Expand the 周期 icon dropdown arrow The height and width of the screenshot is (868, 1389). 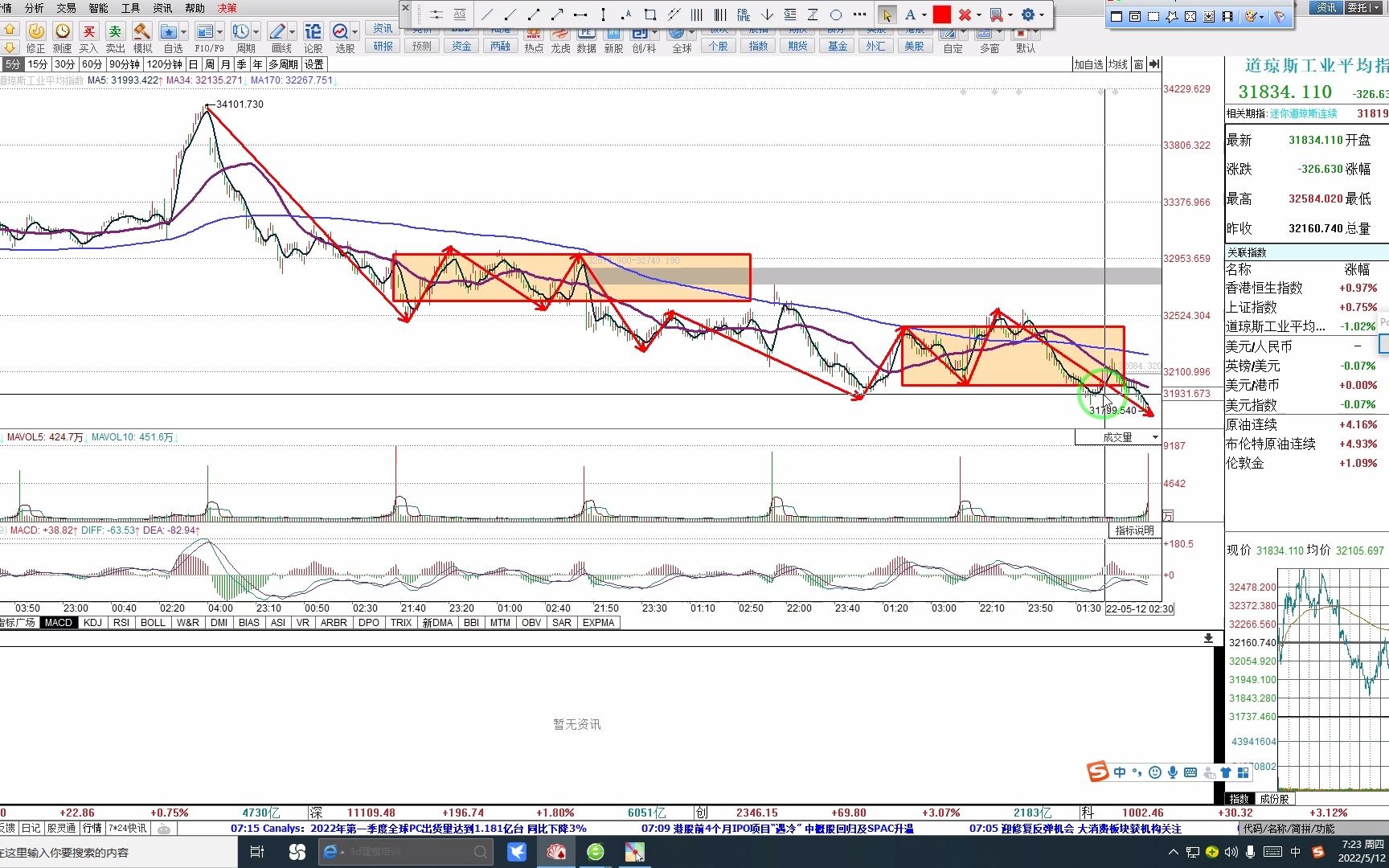(256, 32)
